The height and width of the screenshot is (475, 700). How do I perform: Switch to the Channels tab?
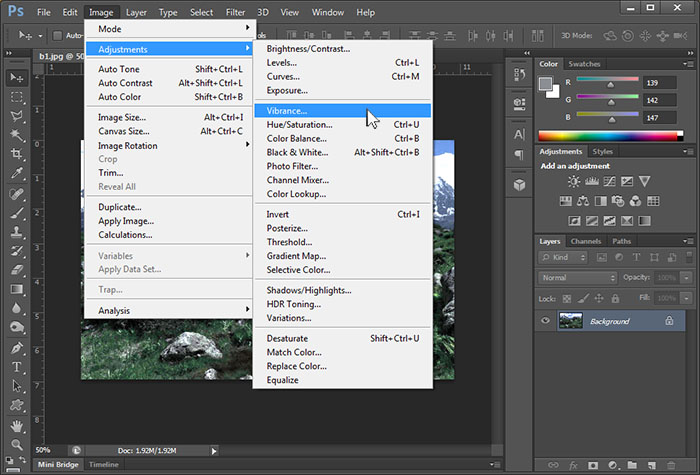586,241
